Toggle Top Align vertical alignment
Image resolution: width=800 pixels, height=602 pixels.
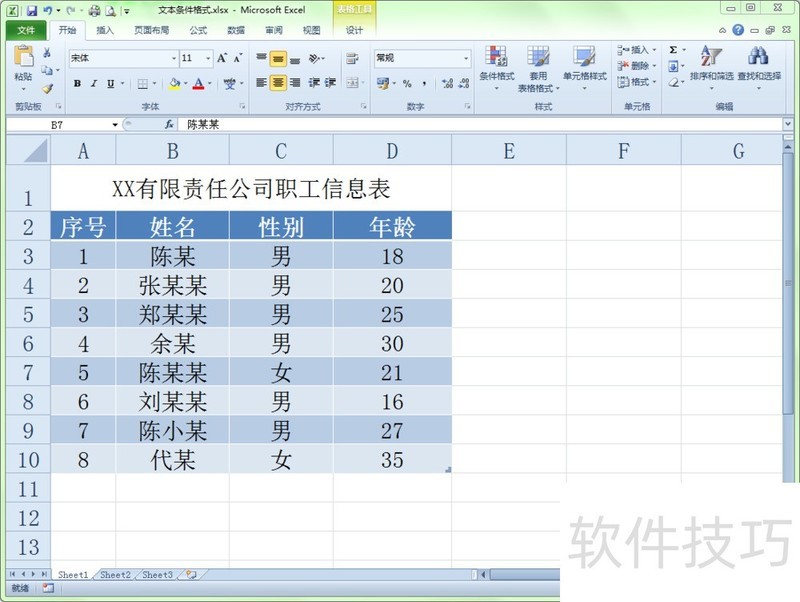(x=261, y=58)
